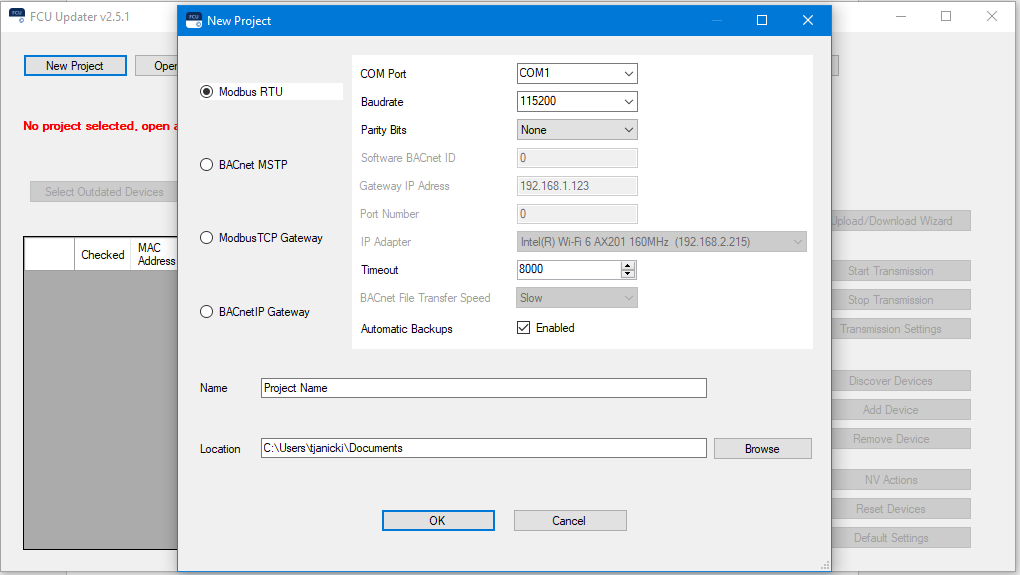This screenshot has height=575, width=1020.
Task: Disable the Automatic Backups checkbox
Action: point(523,328)
